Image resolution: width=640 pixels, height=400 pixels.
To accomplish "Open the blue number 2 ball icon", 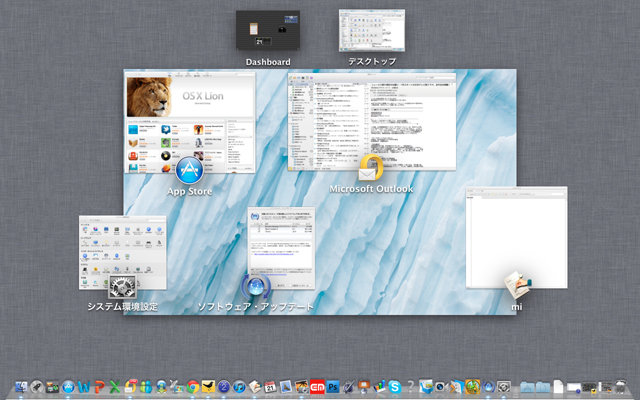I will tap(224, 387).
